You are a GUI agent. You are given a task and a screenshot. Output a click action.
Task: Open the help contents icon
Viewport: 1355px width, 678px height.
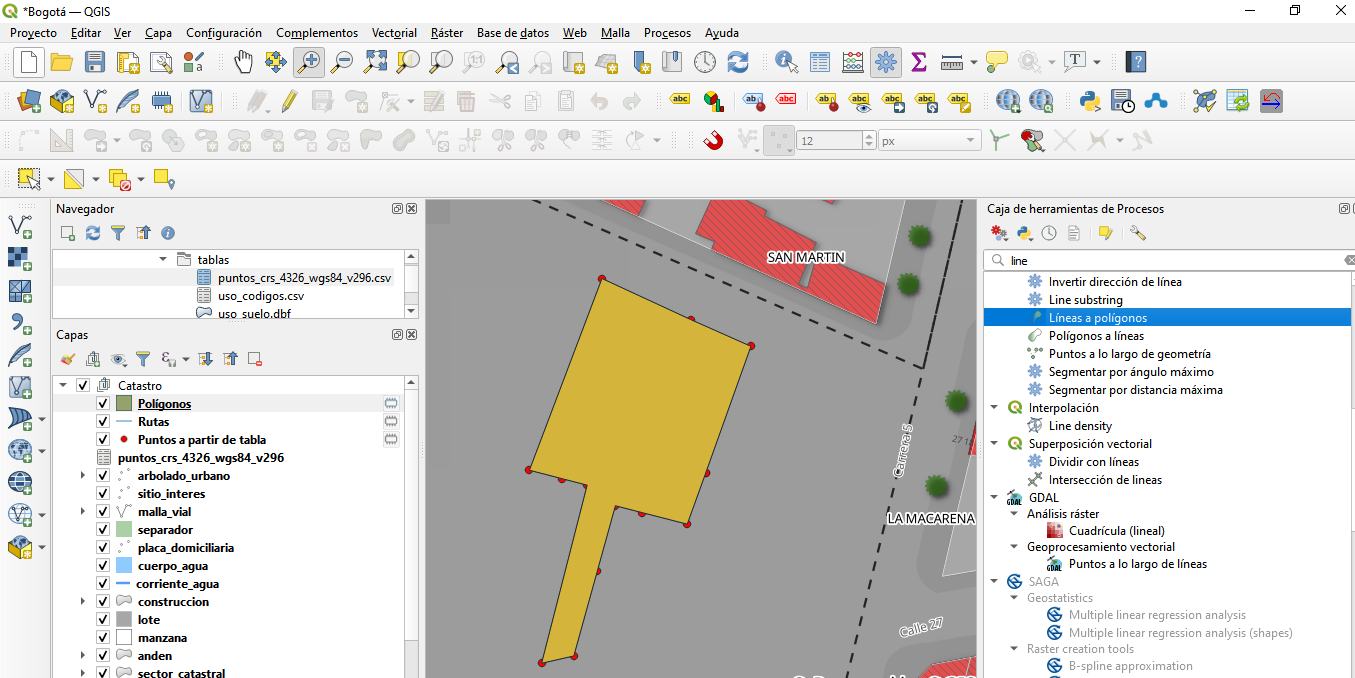(x=1136, y=62)
